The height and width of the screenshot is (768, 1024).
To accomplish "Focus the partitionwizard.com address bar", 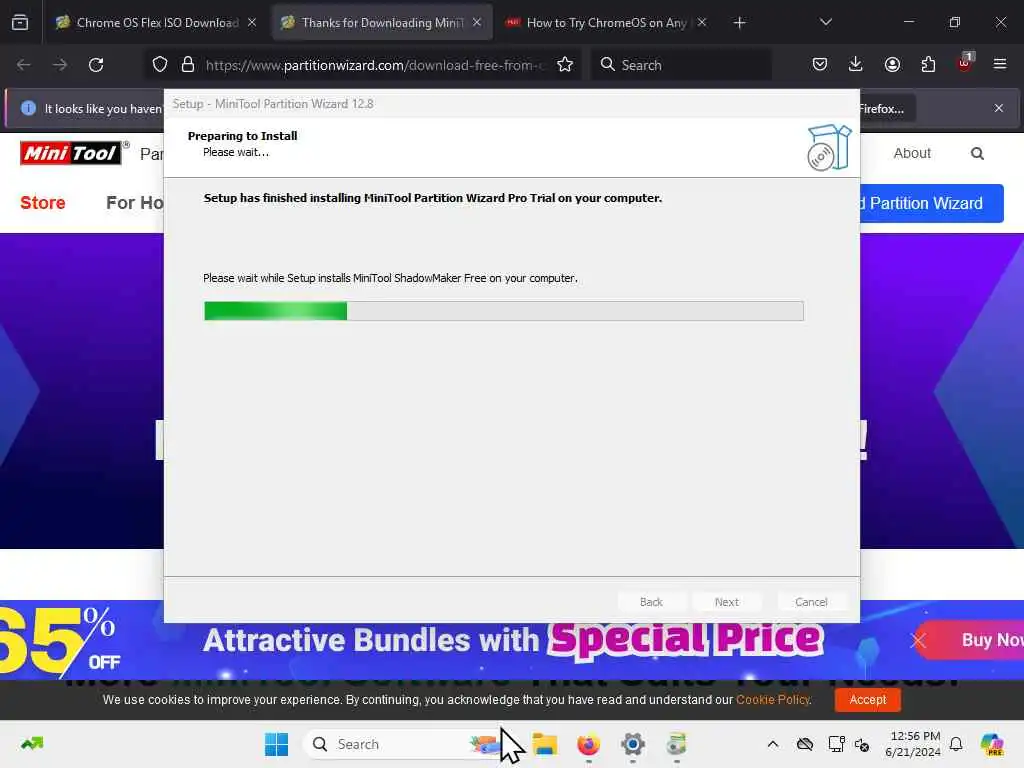I will coord(376,65).
